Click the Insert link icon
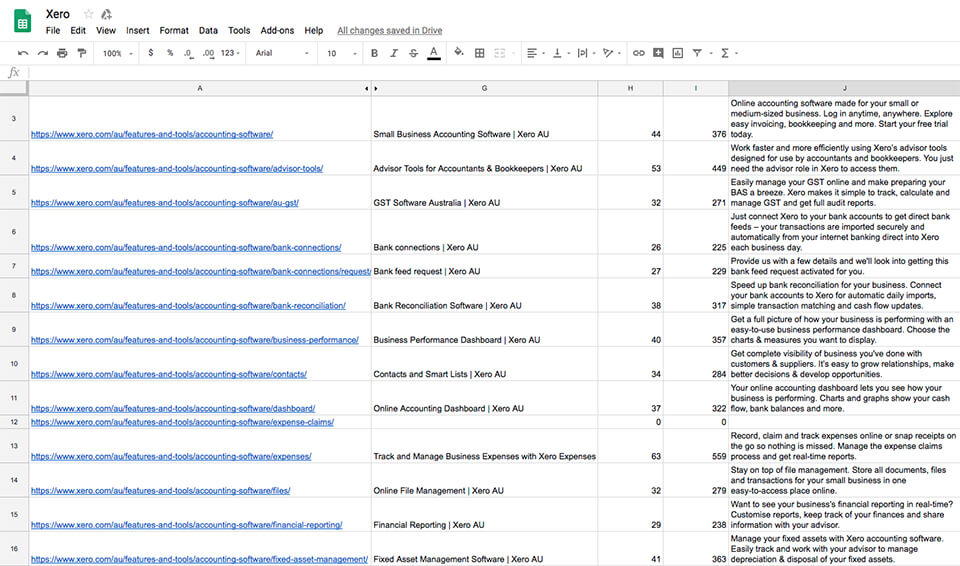960x566 pixels. point(639,53)
